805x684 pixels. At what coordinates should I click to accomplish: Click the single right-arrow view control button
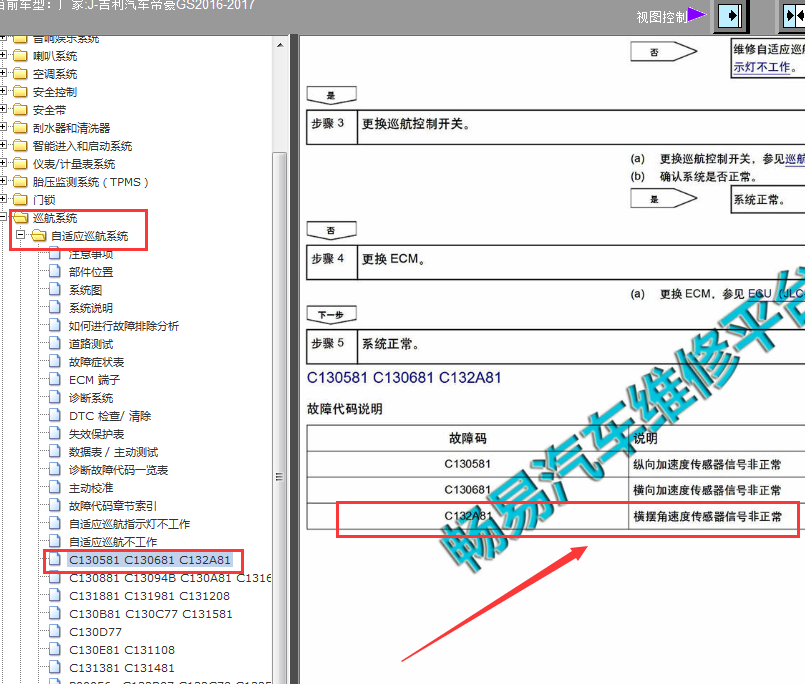coord(730,16)
